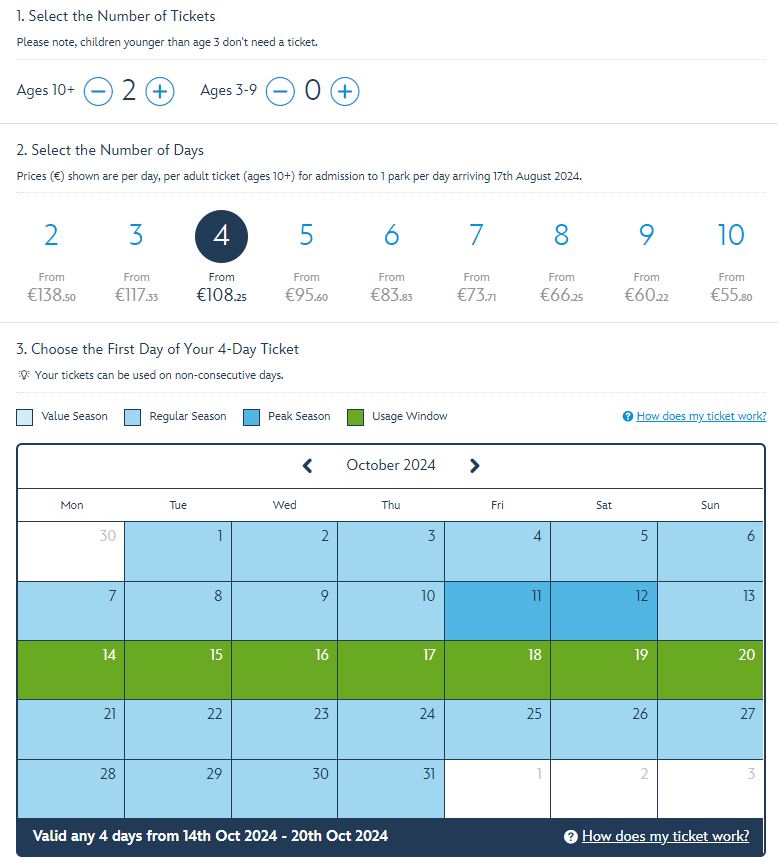Image resolution: width=778 pixels, height=867 pixels.
Task: Advance calendar to next month
Action: click(474, 466)
